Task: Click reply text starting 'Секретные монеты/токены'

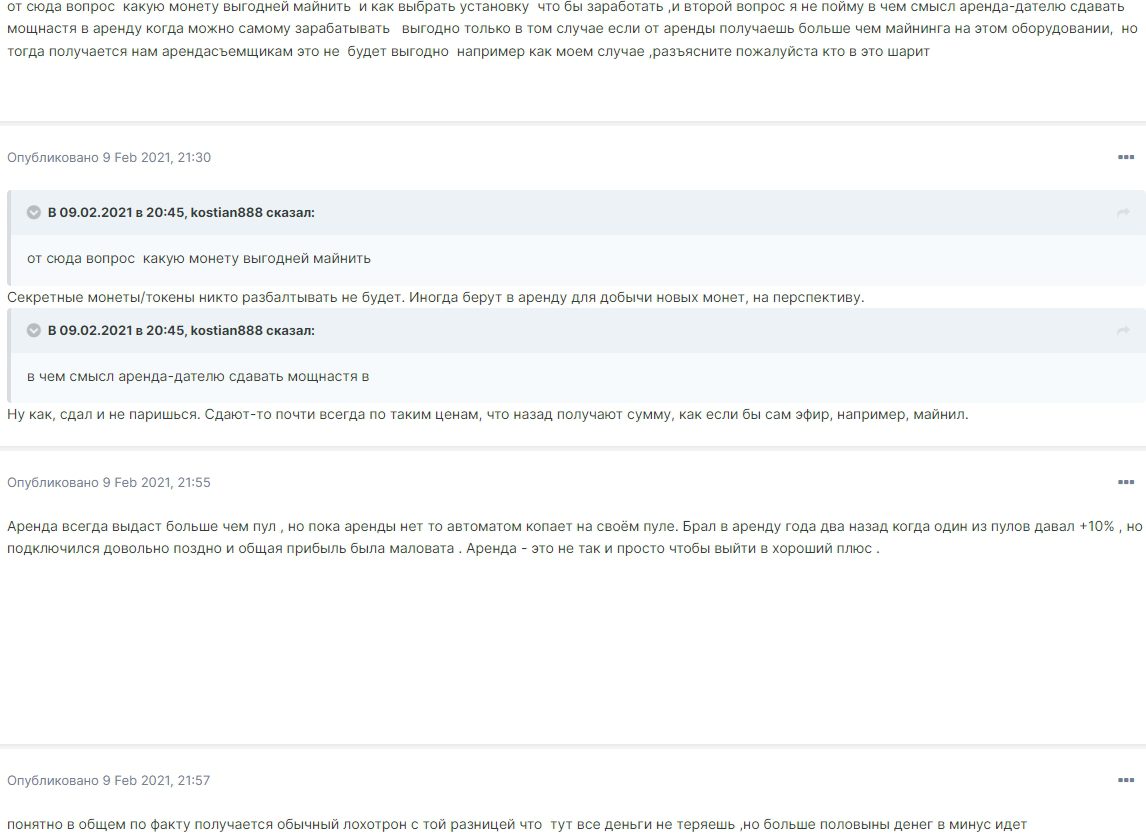Action: (x=436, y=298)
